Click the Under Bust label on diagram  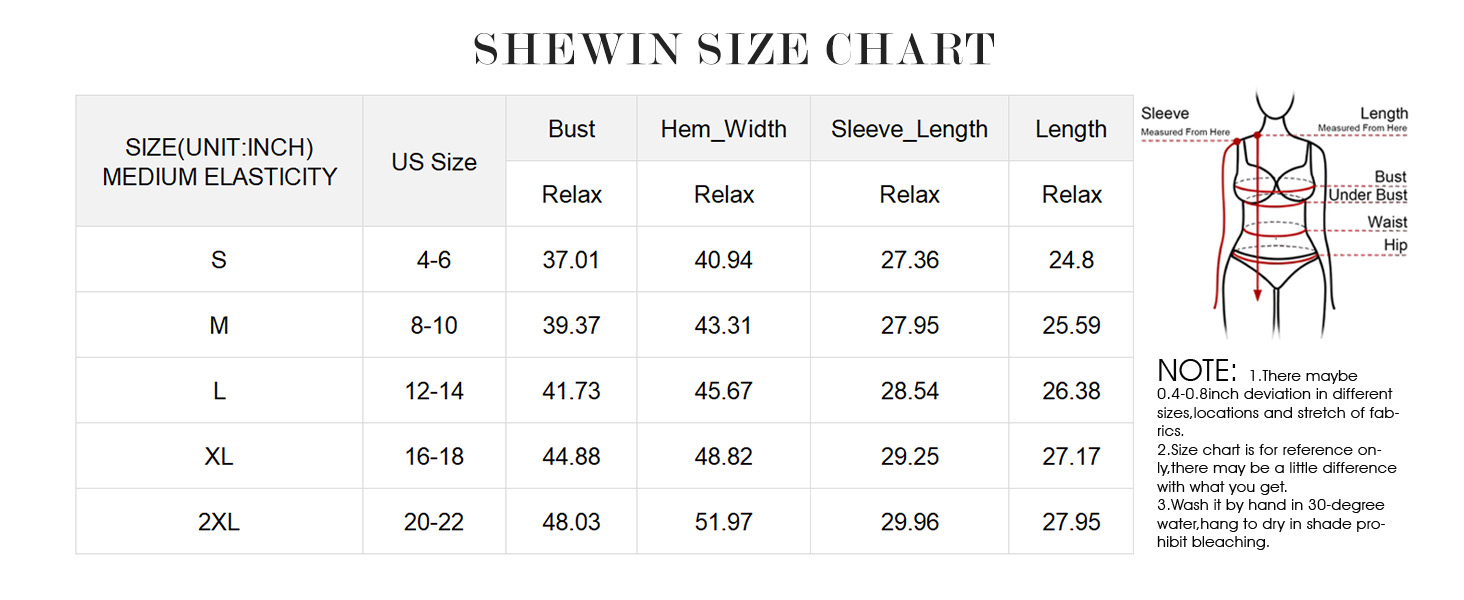(1367, 196)
